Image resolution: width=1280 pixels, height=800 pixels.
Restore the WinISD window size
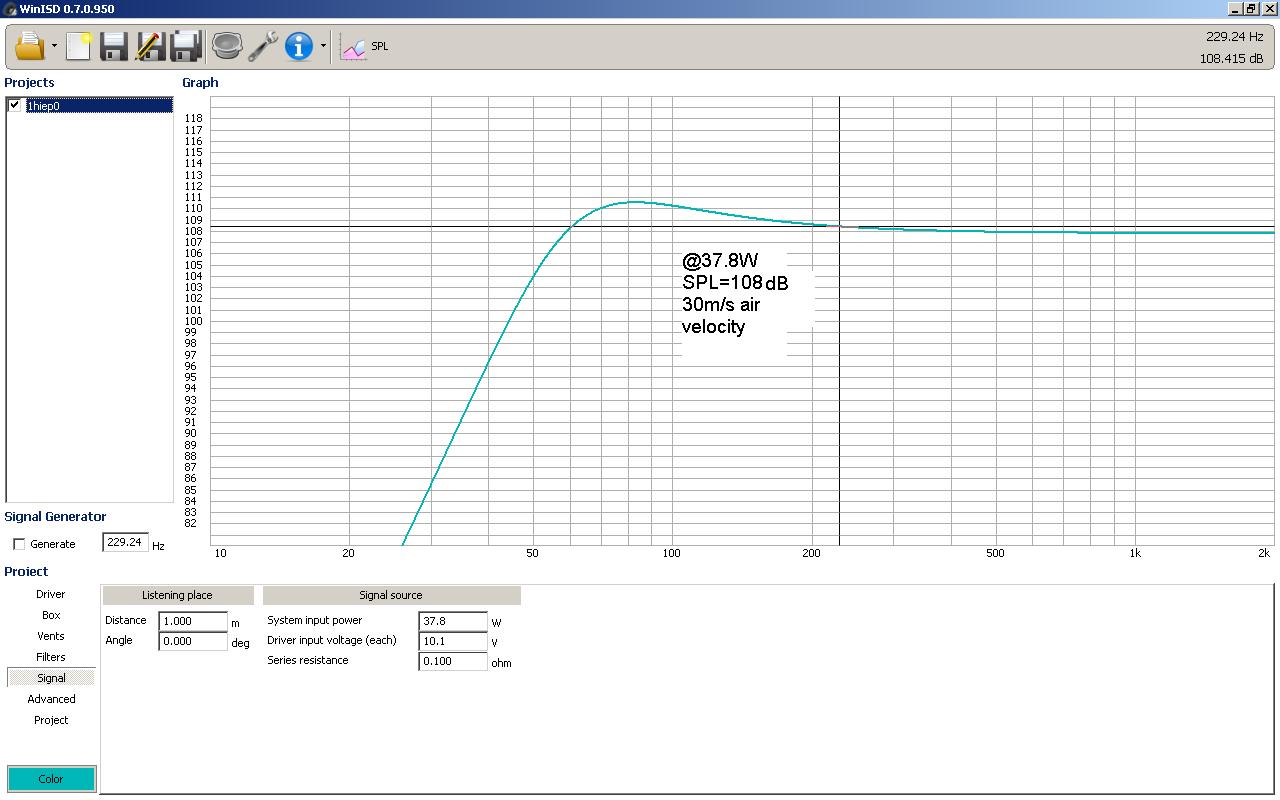(x=1251, y=9)
